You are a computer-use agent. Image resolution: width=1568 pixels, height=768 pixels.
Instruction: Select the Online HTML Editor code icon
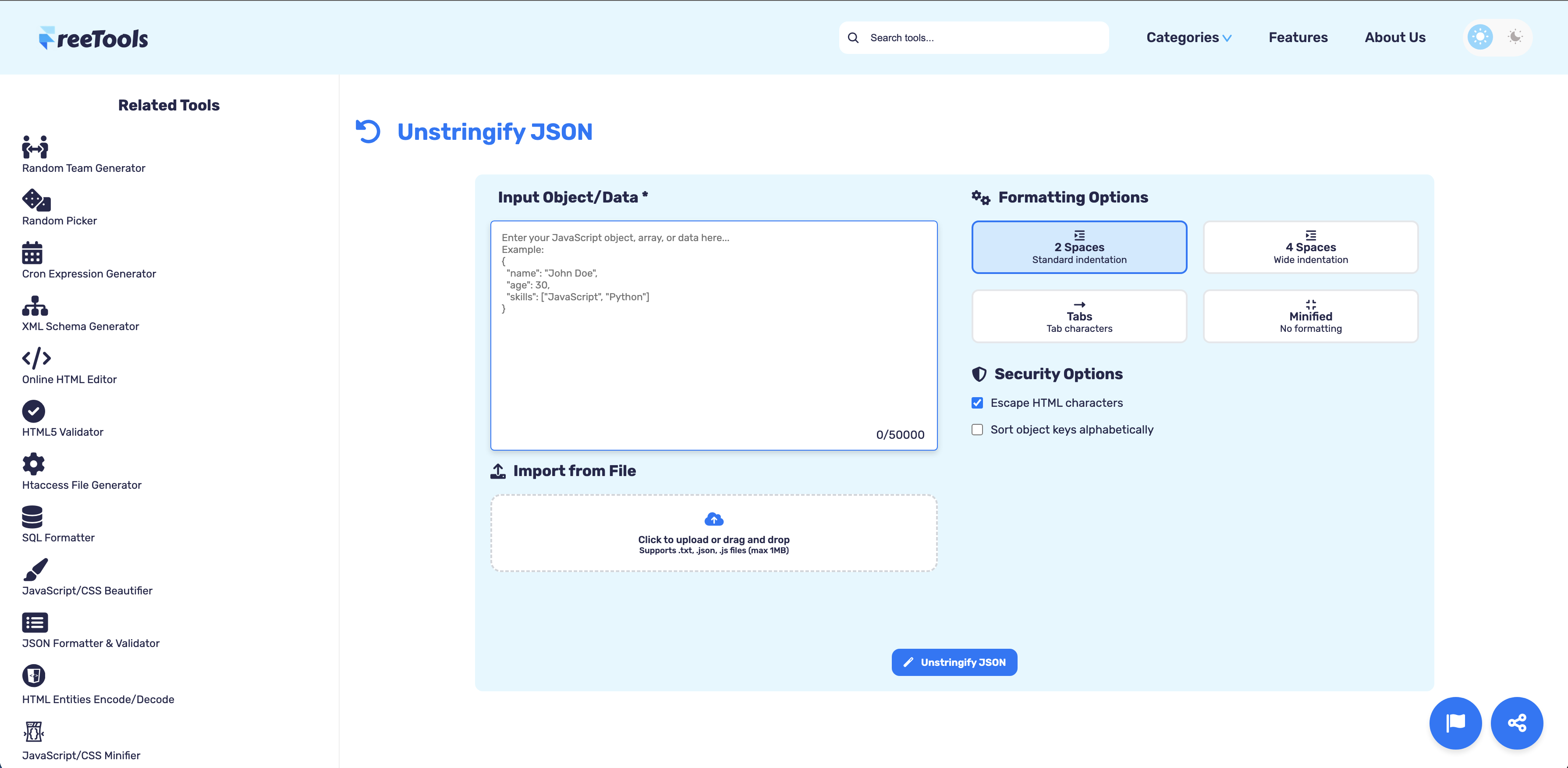pyautogui.click(x=35, y=358)
